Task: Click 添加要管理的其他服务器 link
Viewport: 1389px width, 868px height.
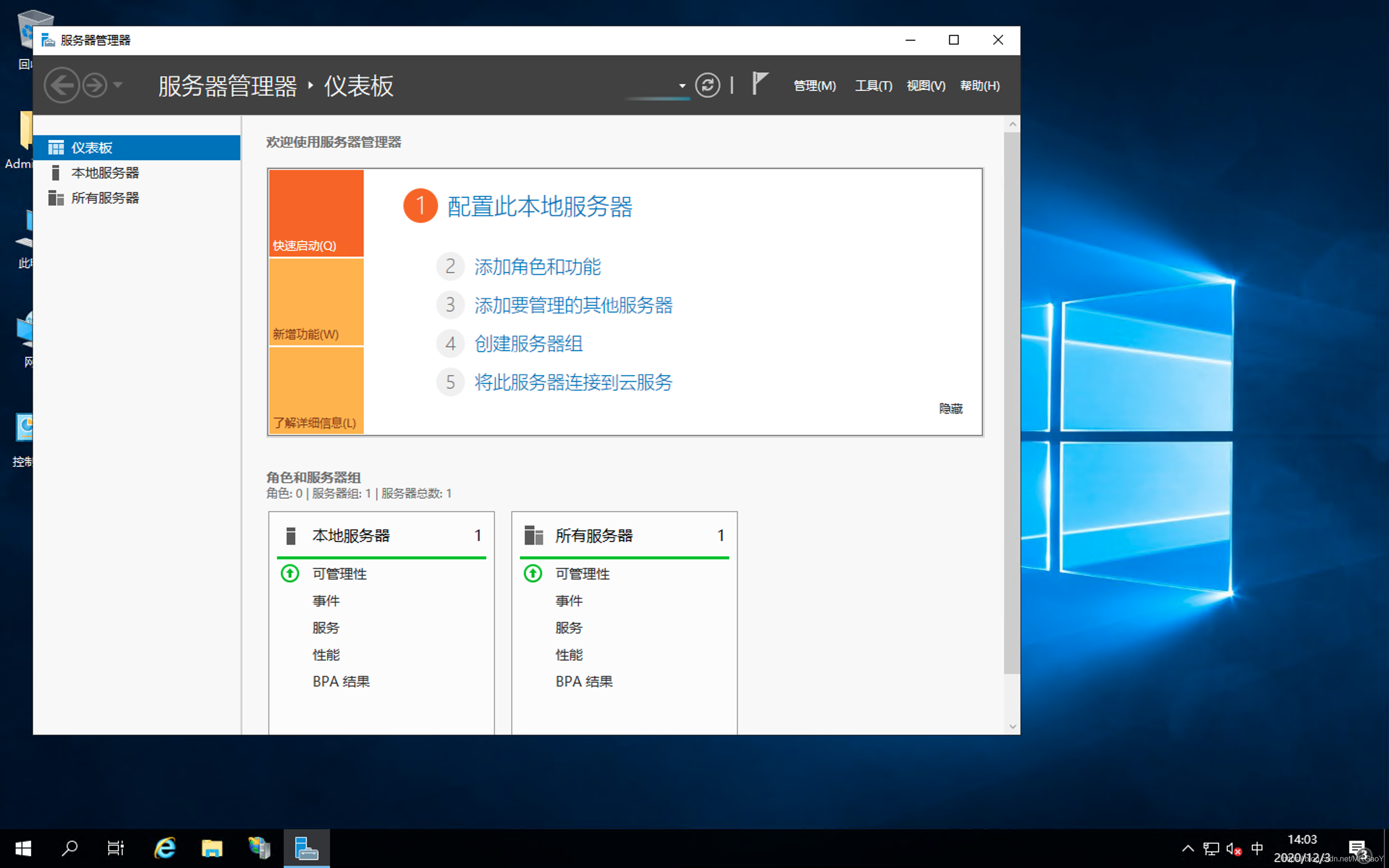Action: [573, 305]
